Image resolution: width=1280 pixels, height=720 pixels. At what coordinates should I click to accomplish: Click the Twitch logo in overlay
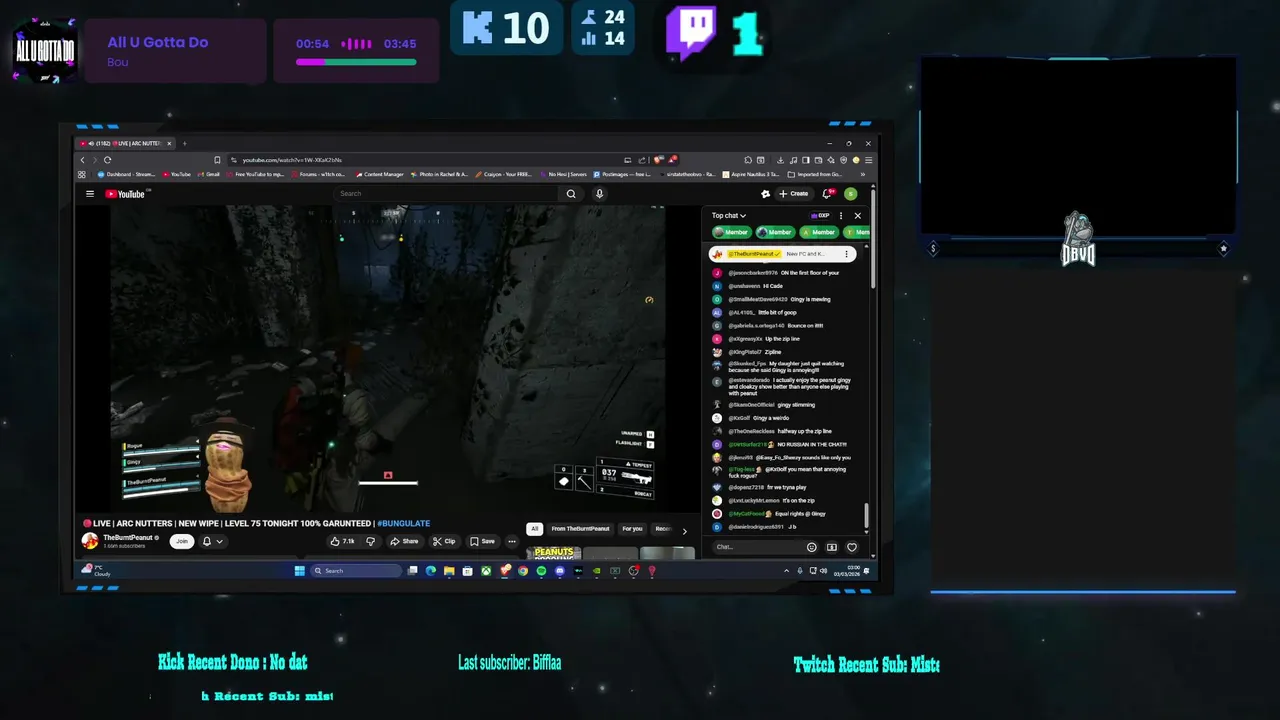click(692, 31)
